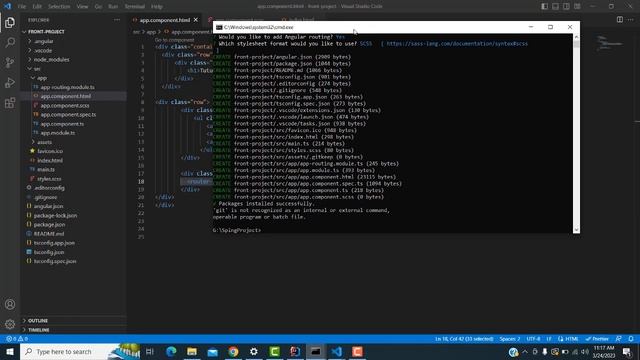This screenshot has height=360, width=640.
Task: Open the Help menu
Action: 157,7
